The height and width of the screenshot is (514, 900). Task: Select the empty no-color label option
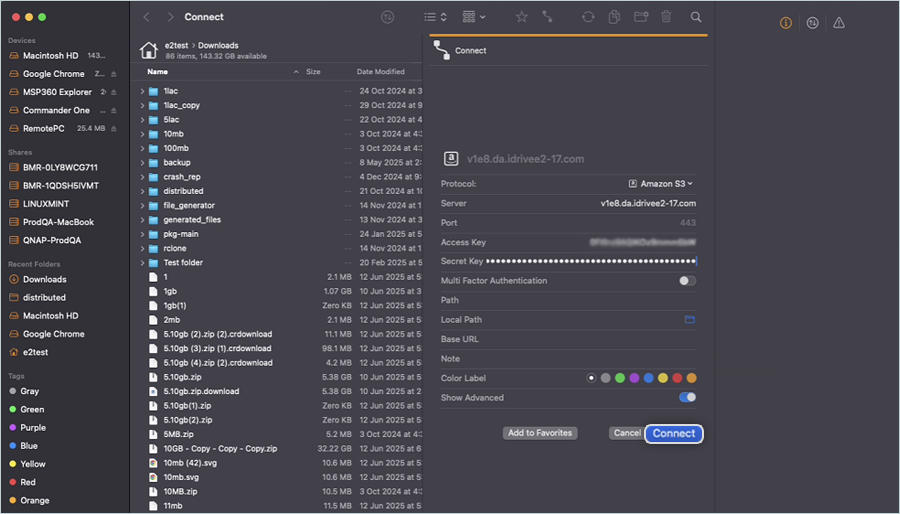click(591, 378)
